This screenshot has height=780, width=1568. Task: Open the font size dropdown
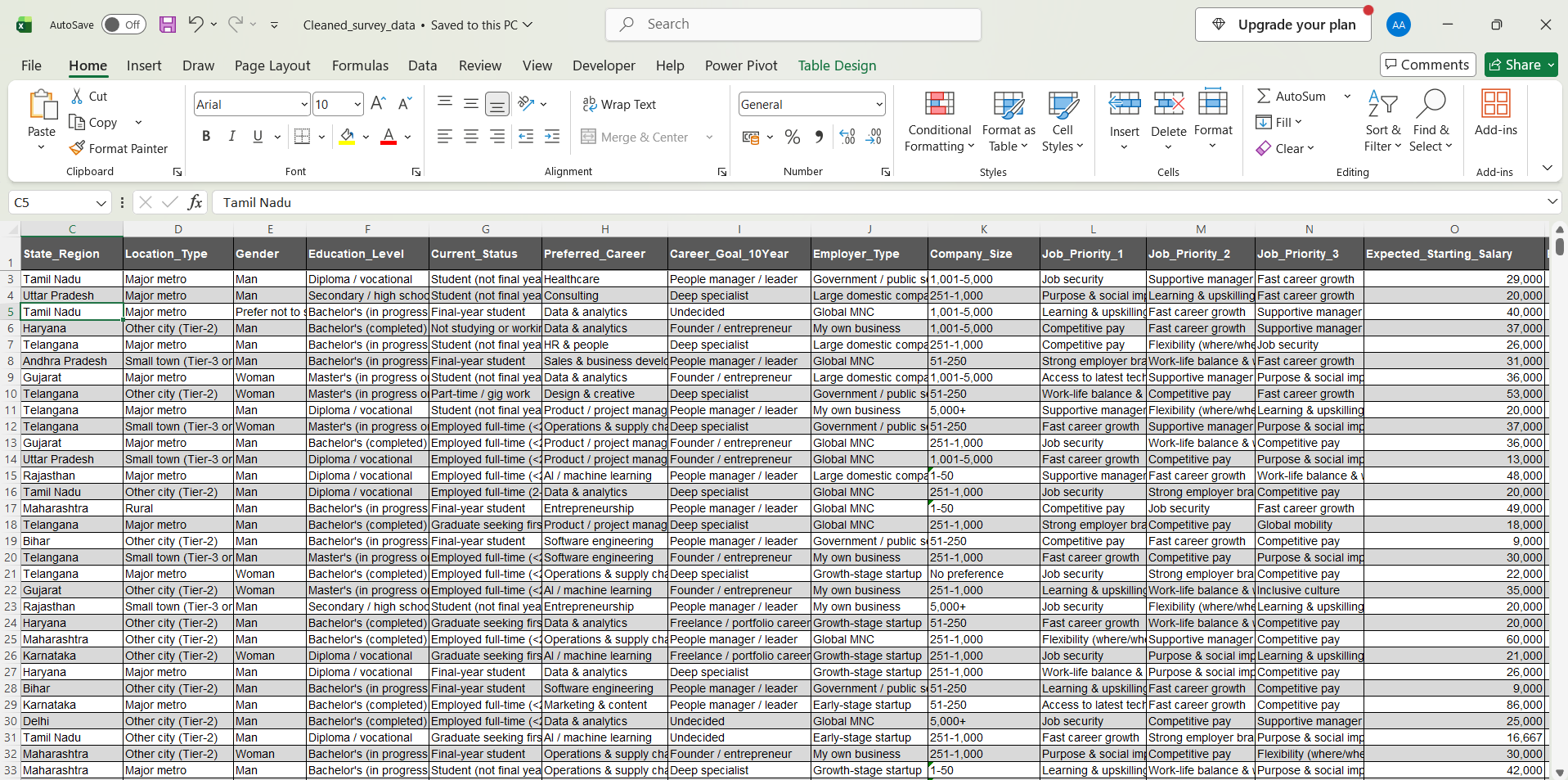[x=357, y=104]
